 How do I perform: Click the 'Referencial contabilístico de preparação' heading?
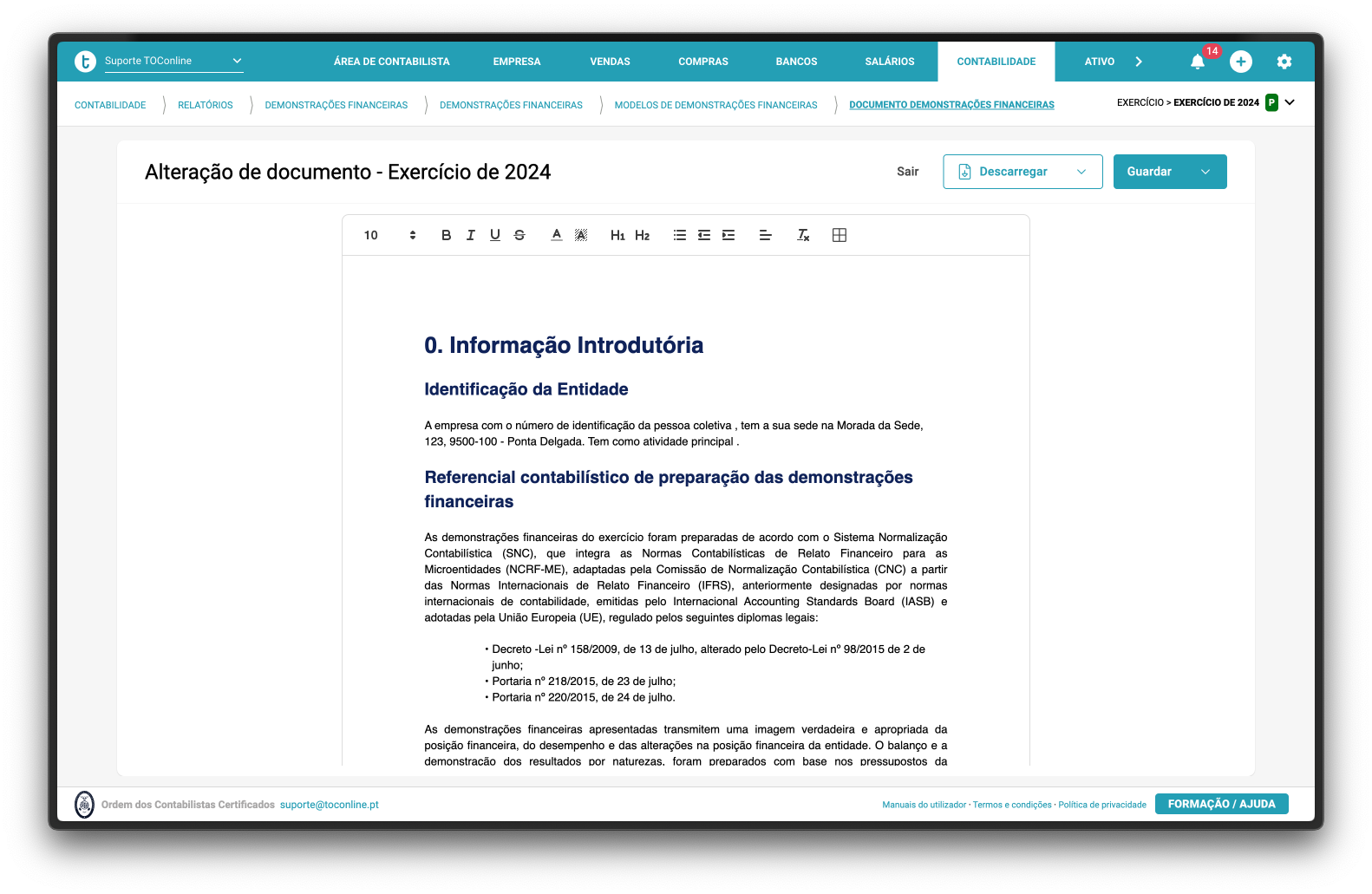669,489
